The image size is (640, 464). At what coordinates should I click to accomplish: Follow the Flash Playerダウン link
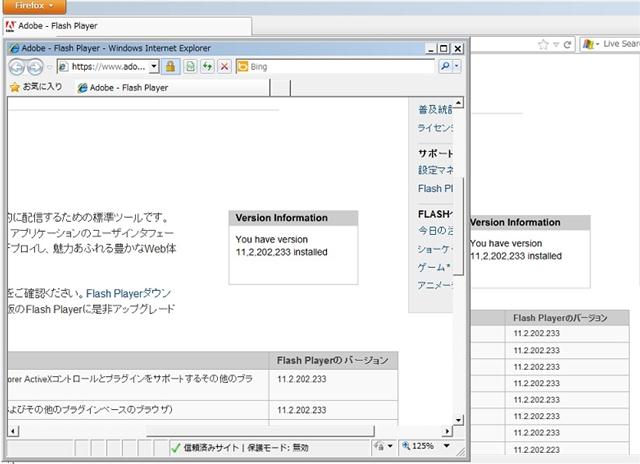[x=129, y=293]
